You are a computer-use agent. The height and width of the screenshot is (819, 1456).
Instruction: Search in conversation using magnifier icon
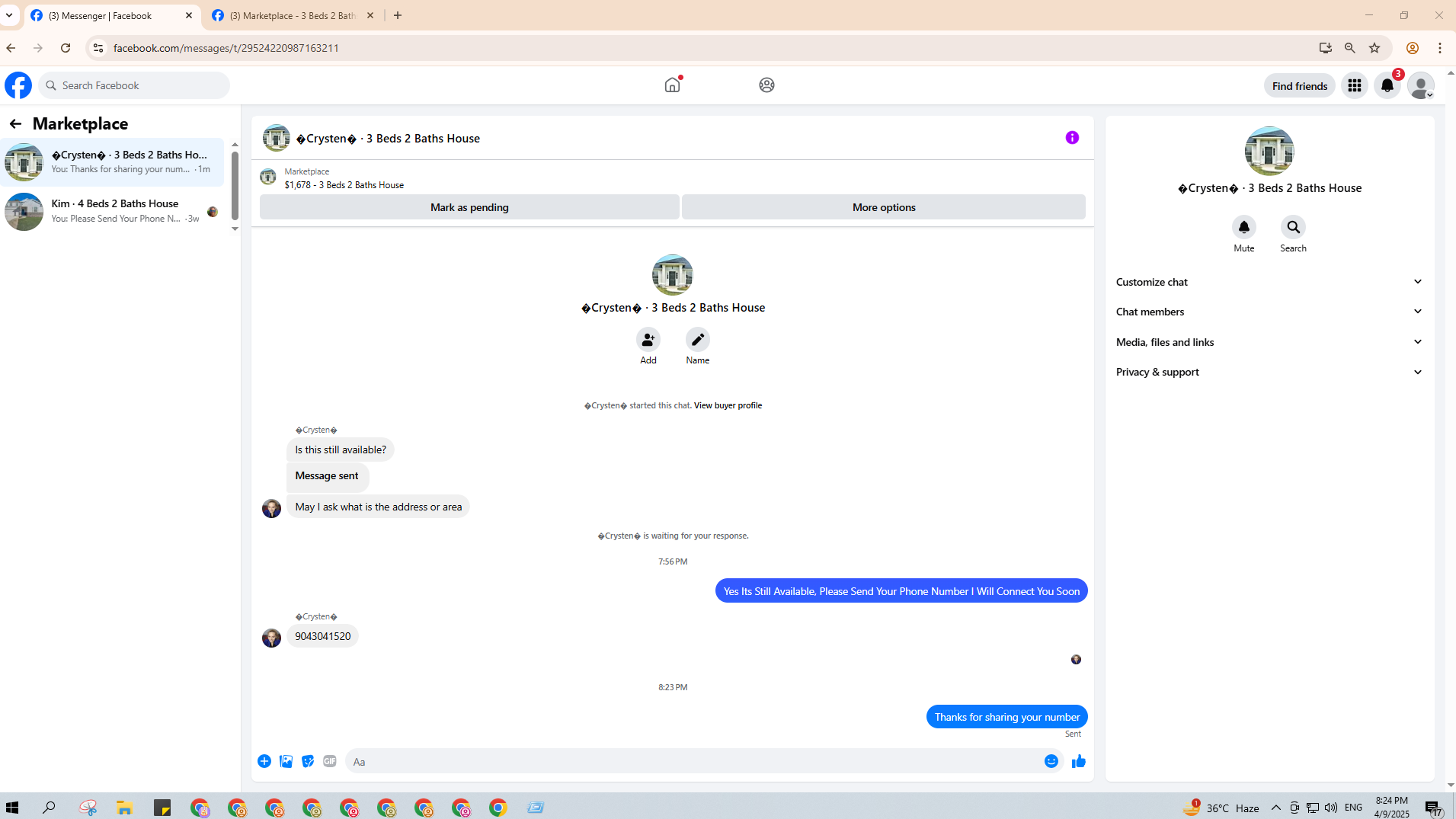click(x=1293, y=228)
